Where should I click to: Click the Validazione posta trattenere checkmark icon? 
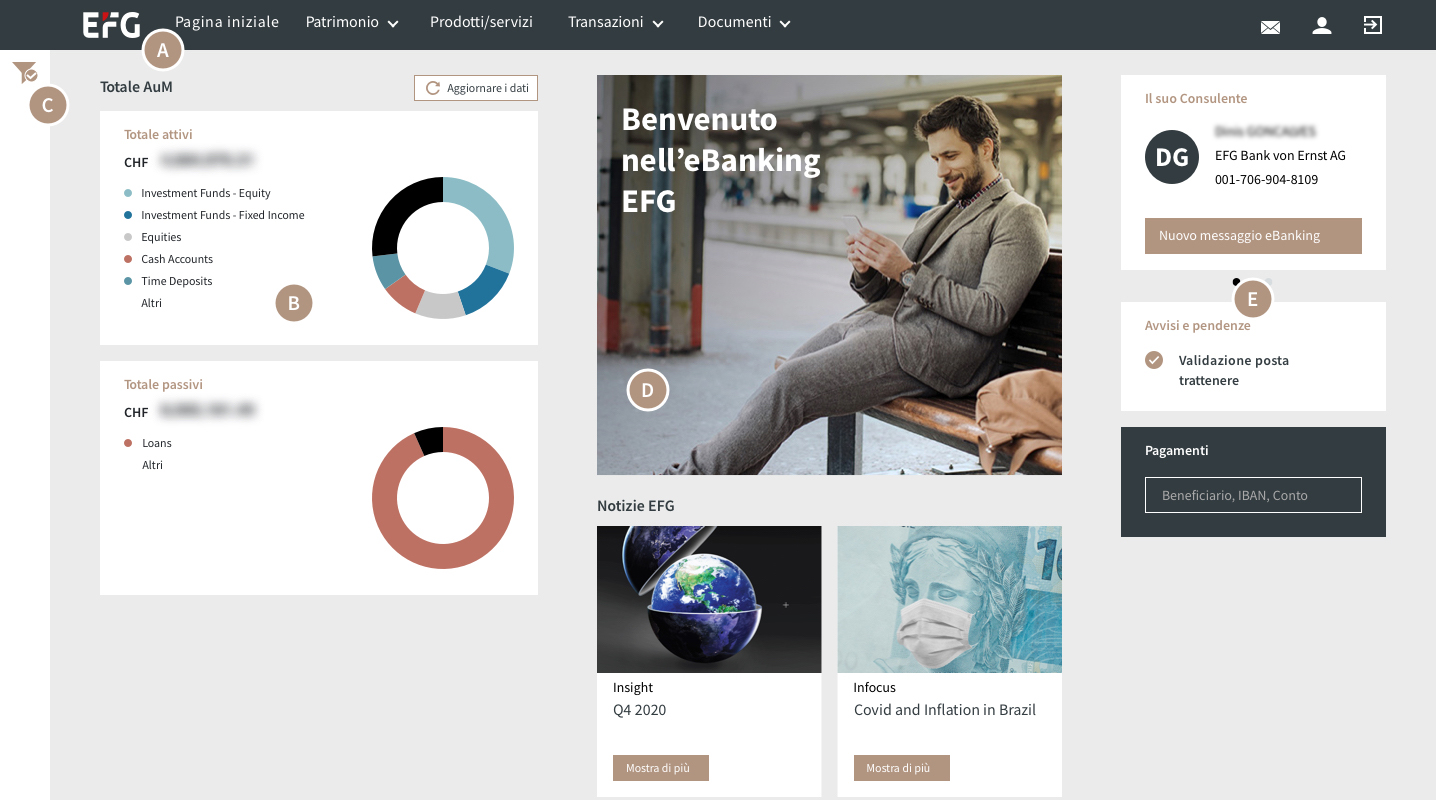(x=1154, y=360)
